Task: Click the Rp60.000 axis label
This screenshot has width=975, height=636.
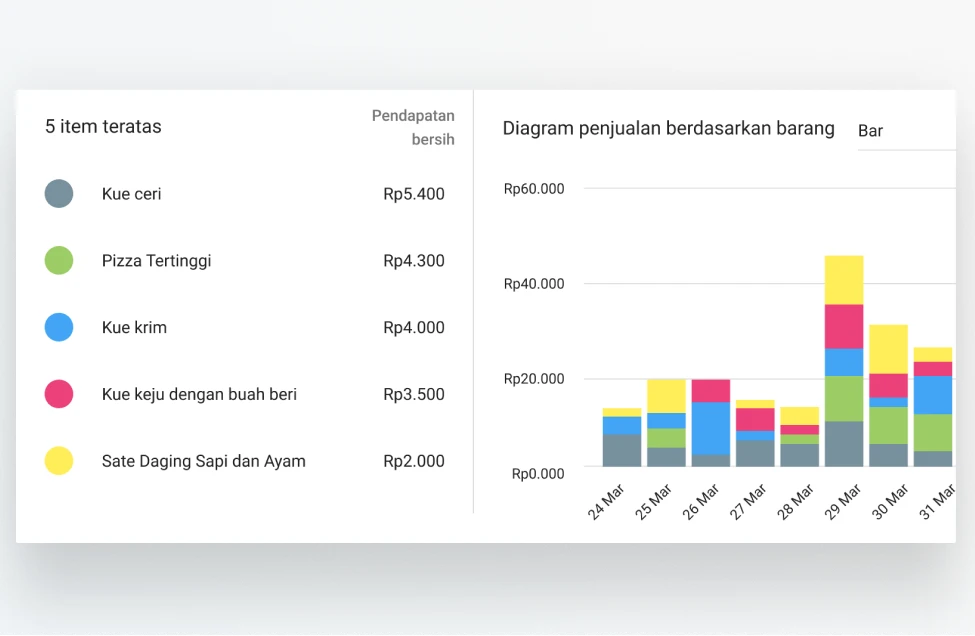Action: 534,188
